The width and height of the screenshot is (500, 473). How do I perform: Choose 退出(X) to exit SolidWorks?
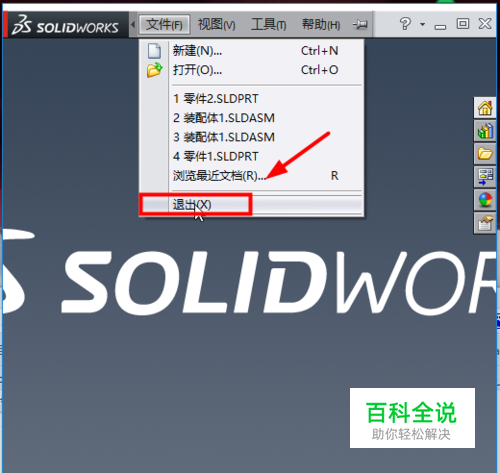tap(251, 205)
